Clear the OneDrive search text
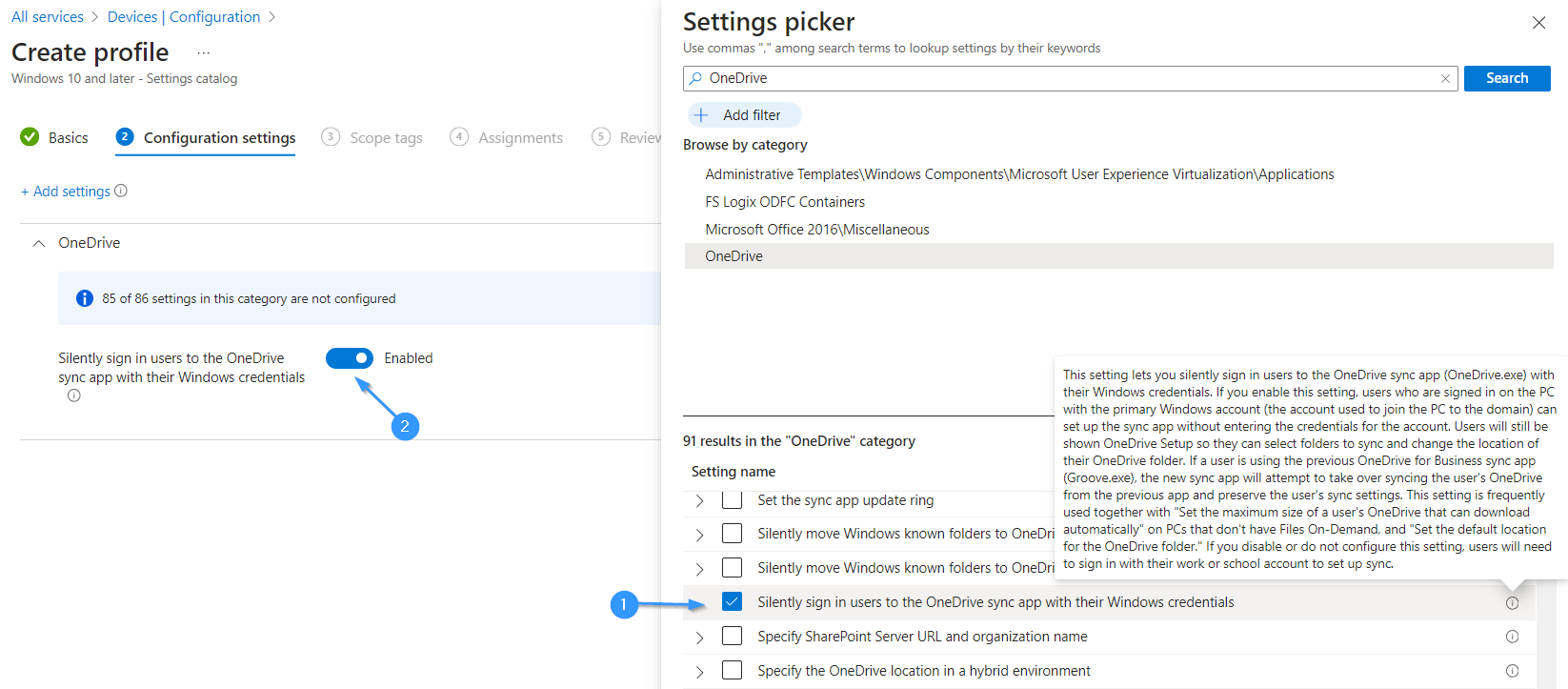1568x689 pixels. (1445, 78)
